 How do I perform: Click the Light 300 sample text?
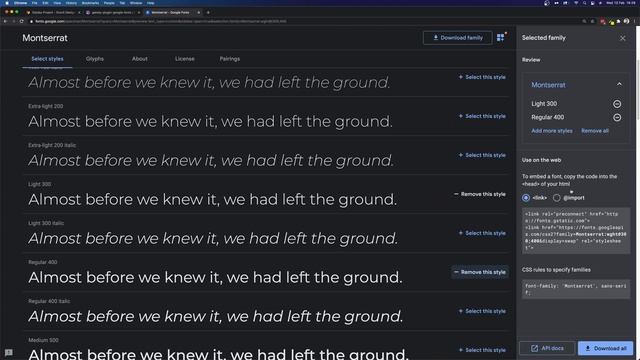212,200
